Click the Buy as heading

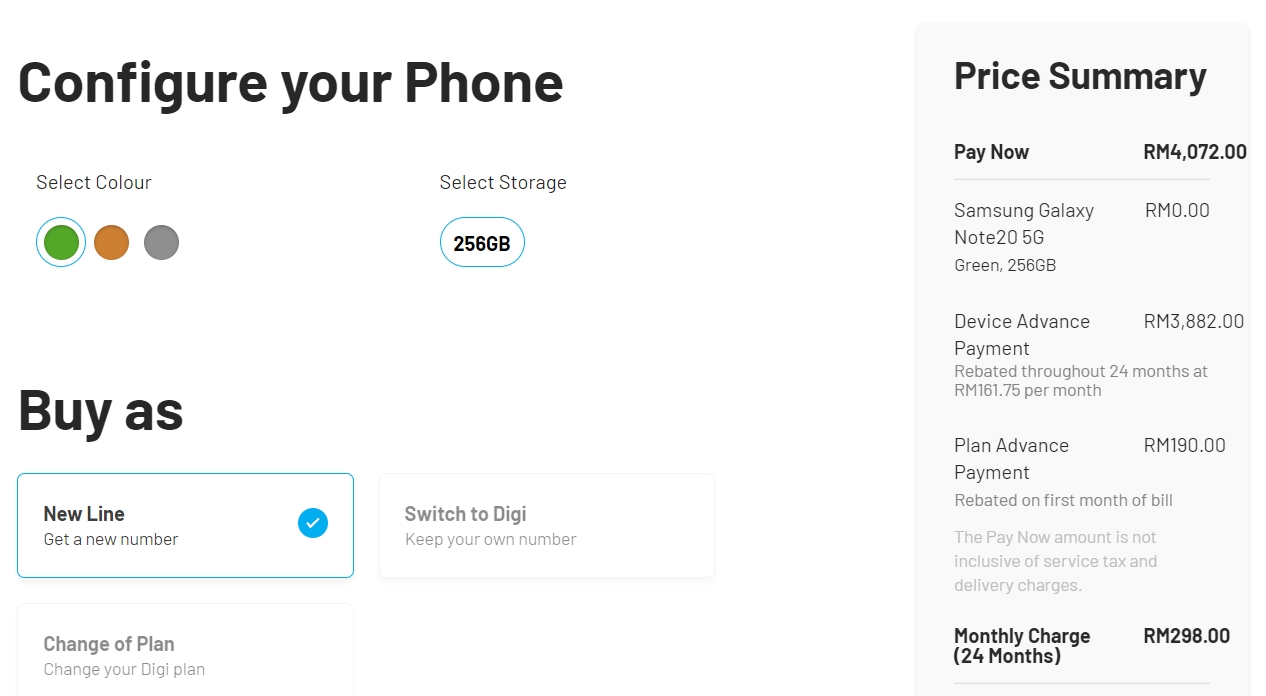(101, 410)
